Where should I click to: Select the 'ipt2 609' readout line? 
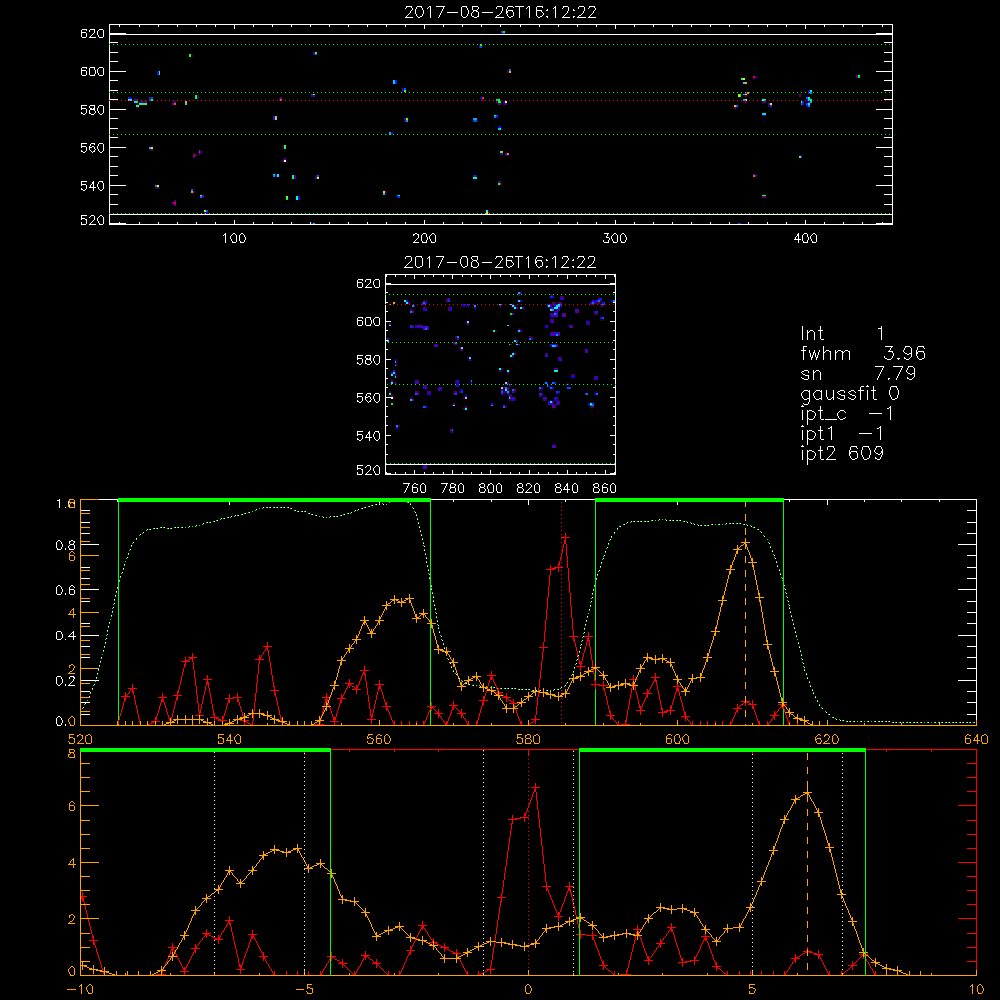[x=842, y=453]
